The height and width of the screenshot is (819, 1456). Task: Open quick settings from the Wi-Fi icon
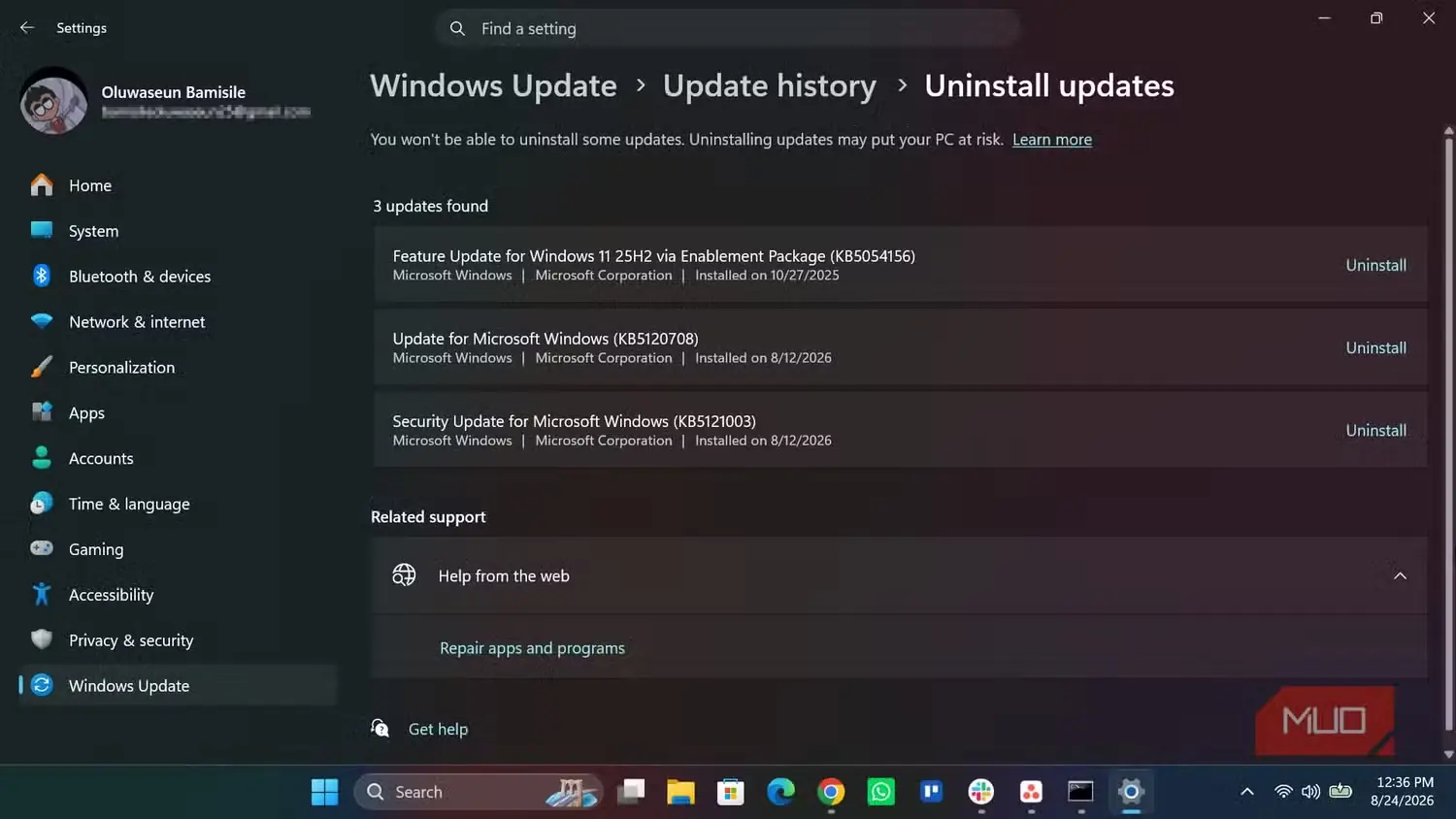point(1283,792)
